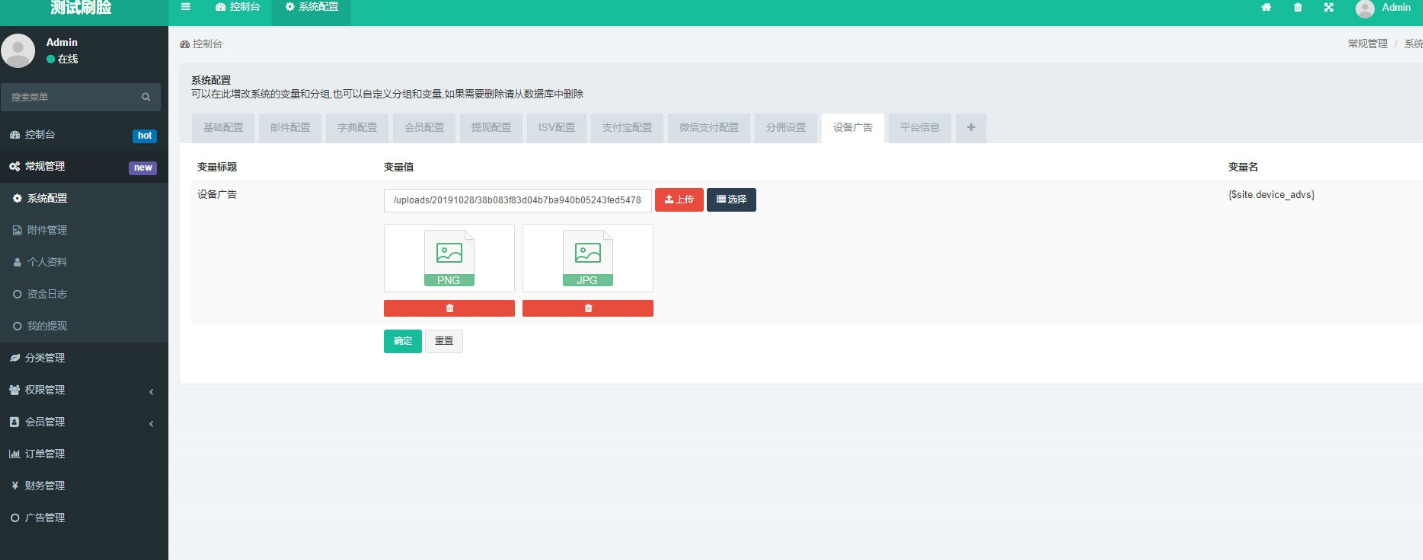
Task: Click the search icon in sidebar menu
Action: pyautogui.click(x=146, y=97)
